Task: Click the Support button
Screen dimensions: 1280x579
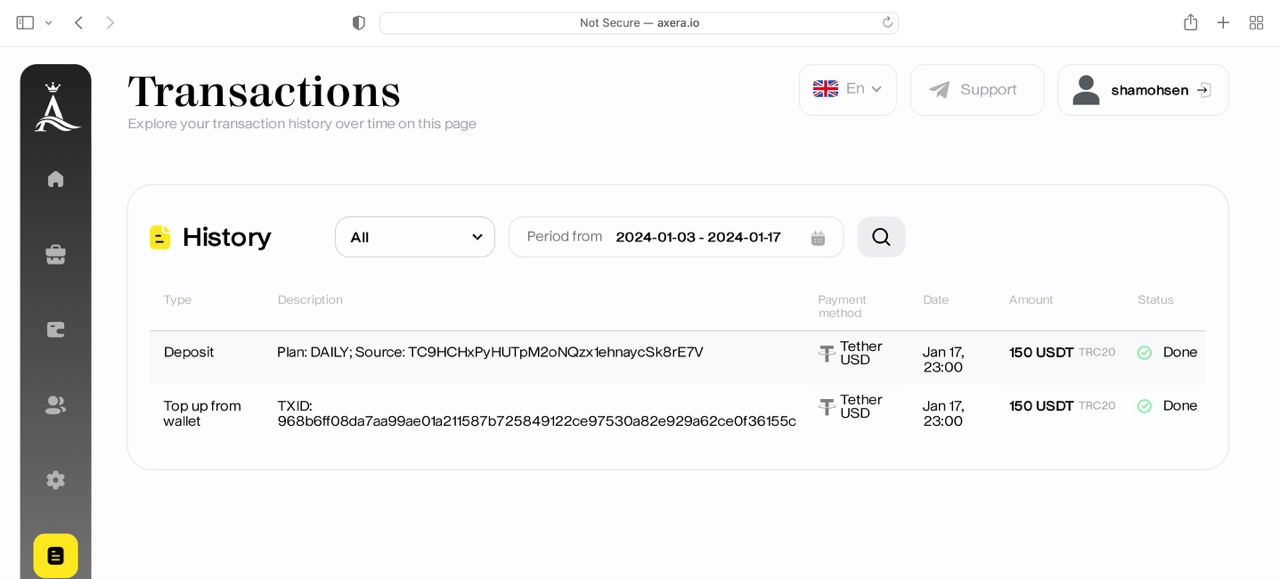Action: [x=977, y=90]
